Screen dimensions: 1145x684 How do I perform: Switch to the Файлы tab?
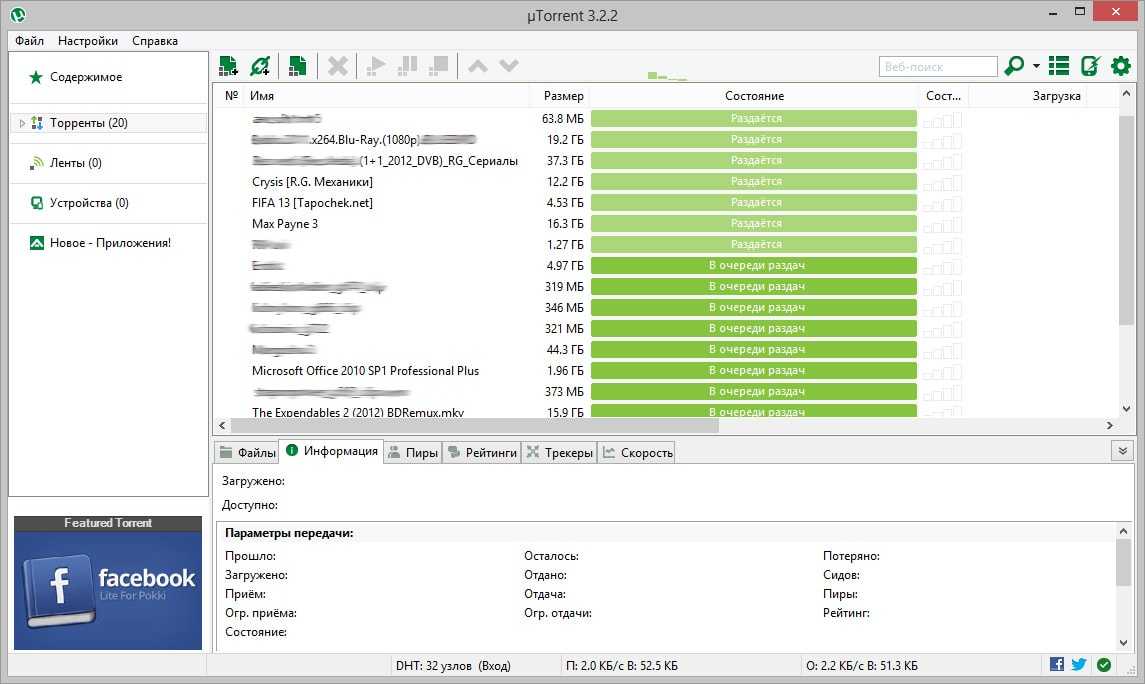point(248,453)
